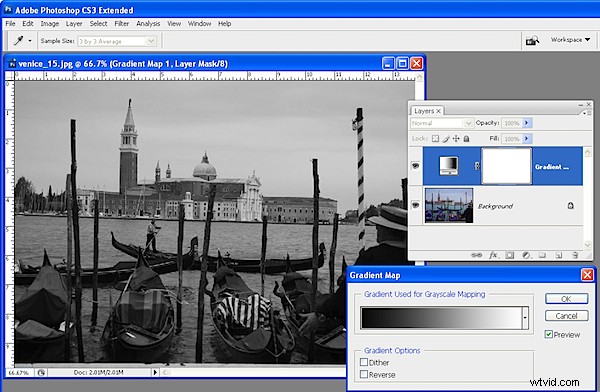
Task: Expand the Opacity slider arrow
Action: click(x=527, y=123)
